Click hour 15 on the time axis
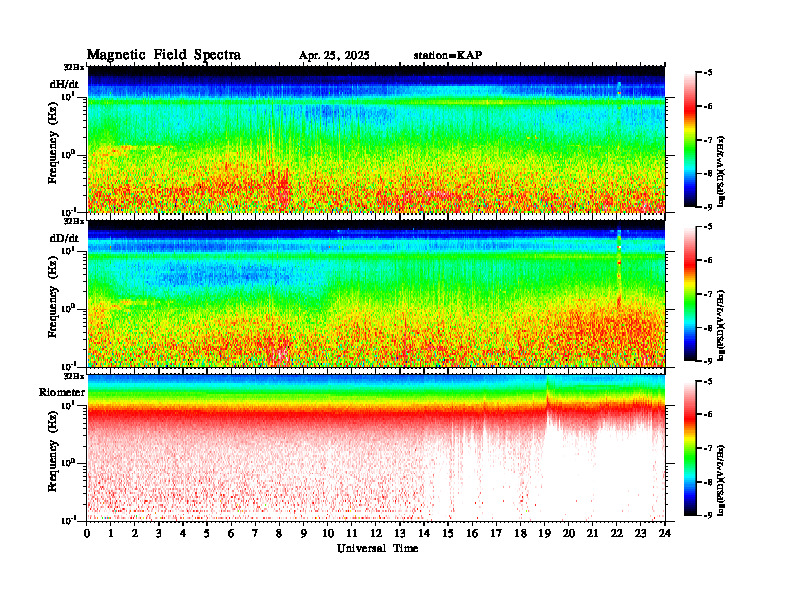Image resolution: width=792 pixels, height=612 pixels. (448, 533)
